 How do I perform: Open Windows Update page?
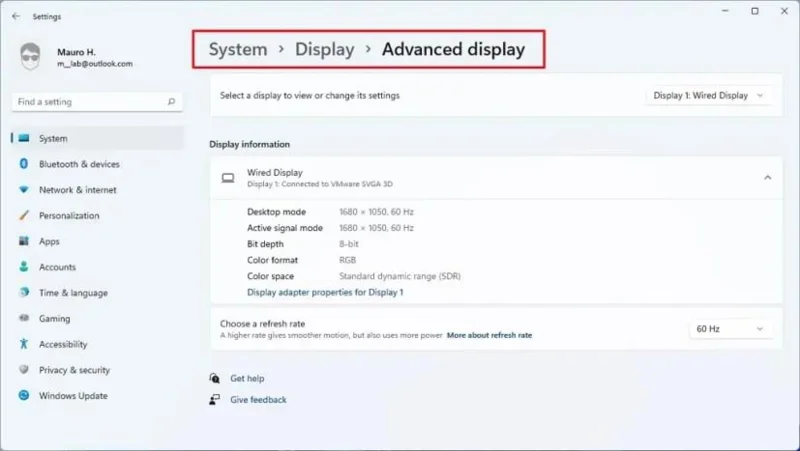[x=97, y=395]
